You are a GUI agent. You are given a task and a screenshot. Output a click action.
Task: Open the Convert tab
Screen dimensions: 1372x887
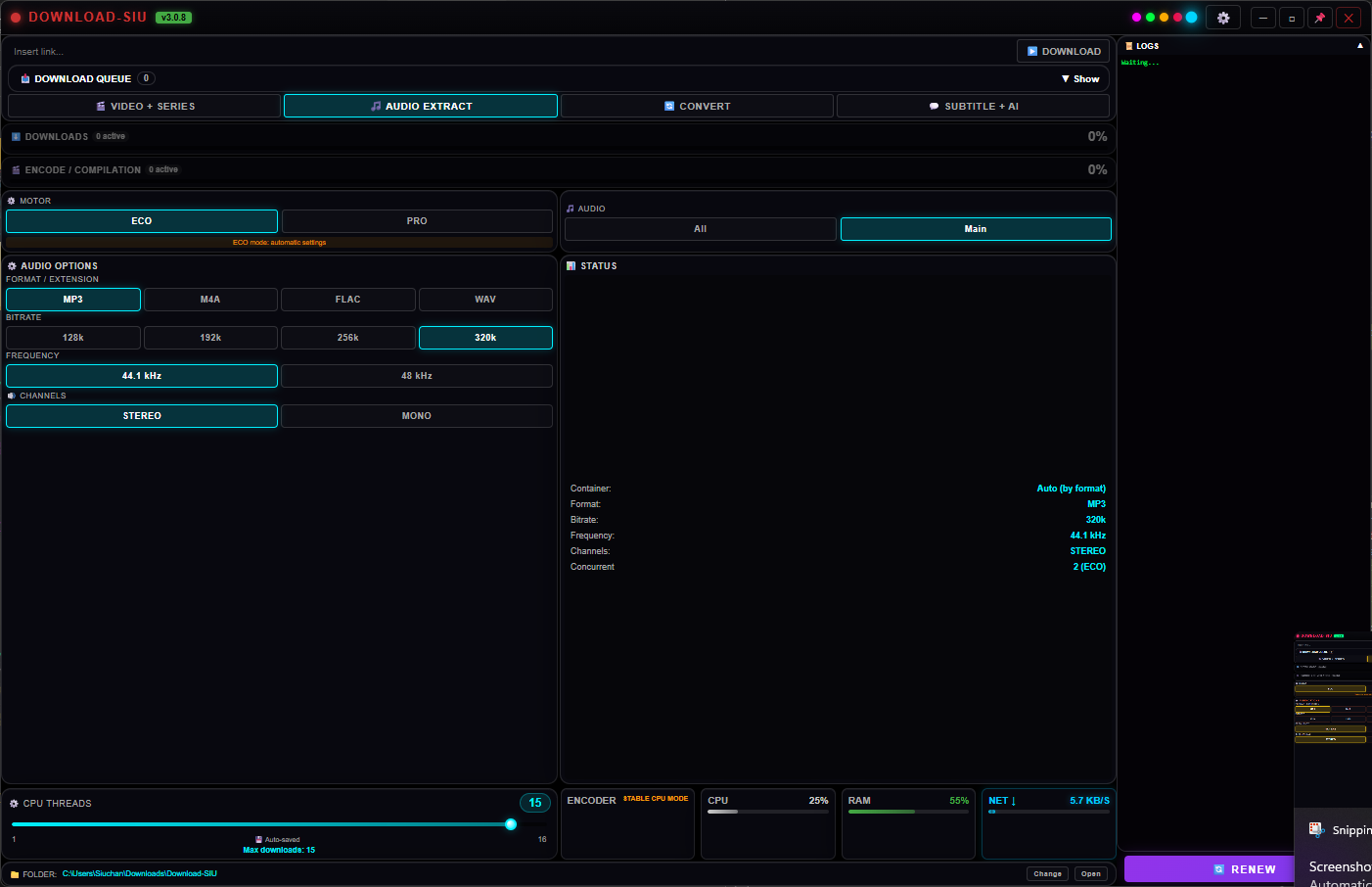click(697, 106)
